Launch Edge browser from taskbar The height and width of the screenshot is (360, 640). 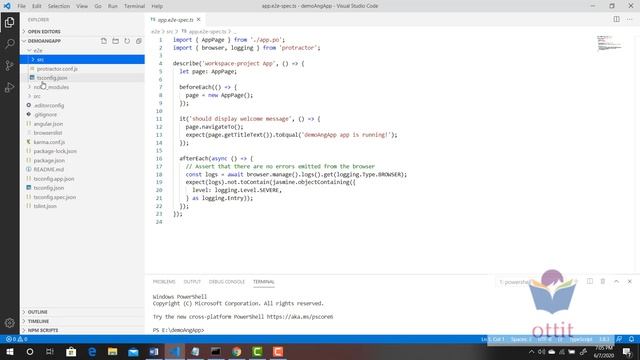[x=92, y=351]
